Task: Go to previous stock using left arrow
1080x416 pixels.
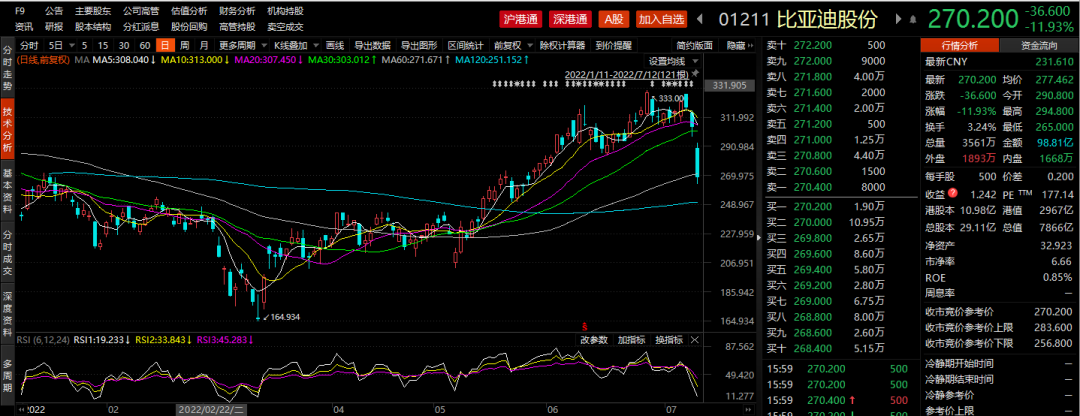Action: [x=700, y=18]
